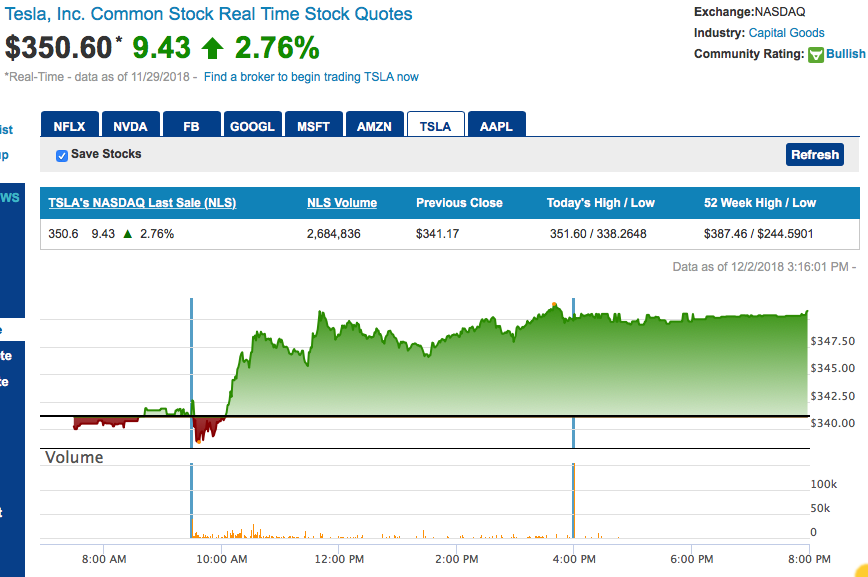Viewport: 868px width, 577px height.
Task: Click the Tesla, Inc. Common Stock title
Action: click(208, 14)
